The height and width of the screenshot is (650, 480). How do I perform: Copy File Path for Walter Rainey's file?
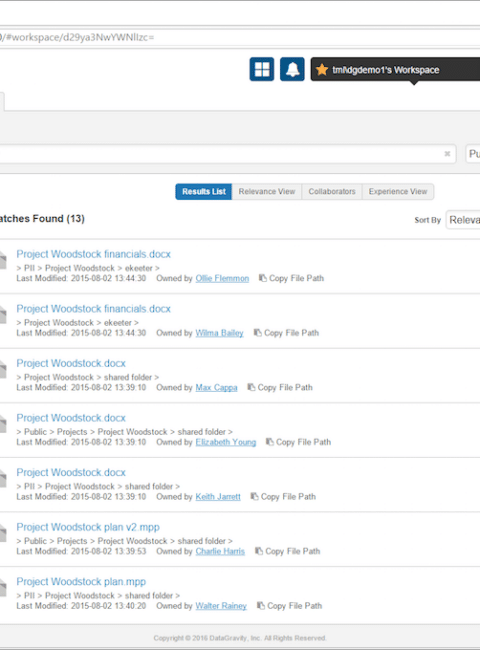pyautogui.click(x=294, y=606)
